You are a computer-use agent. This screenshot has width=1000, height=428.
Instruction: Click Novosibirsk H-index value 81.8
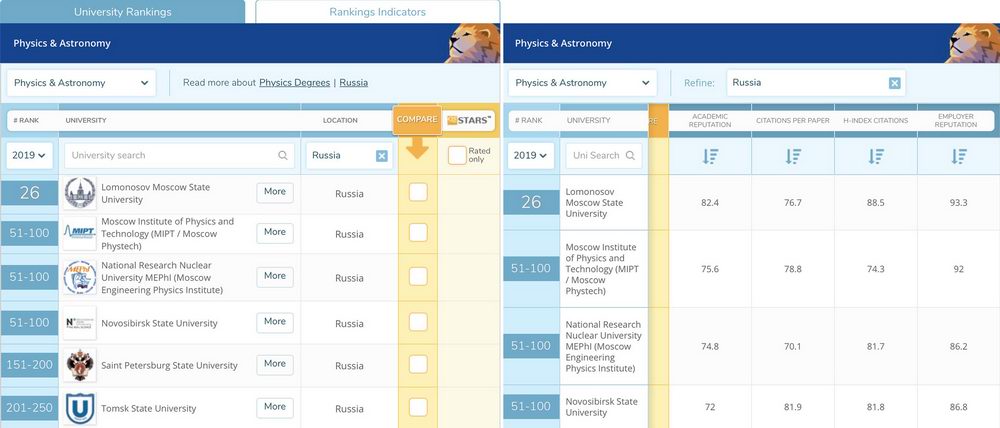876,407
